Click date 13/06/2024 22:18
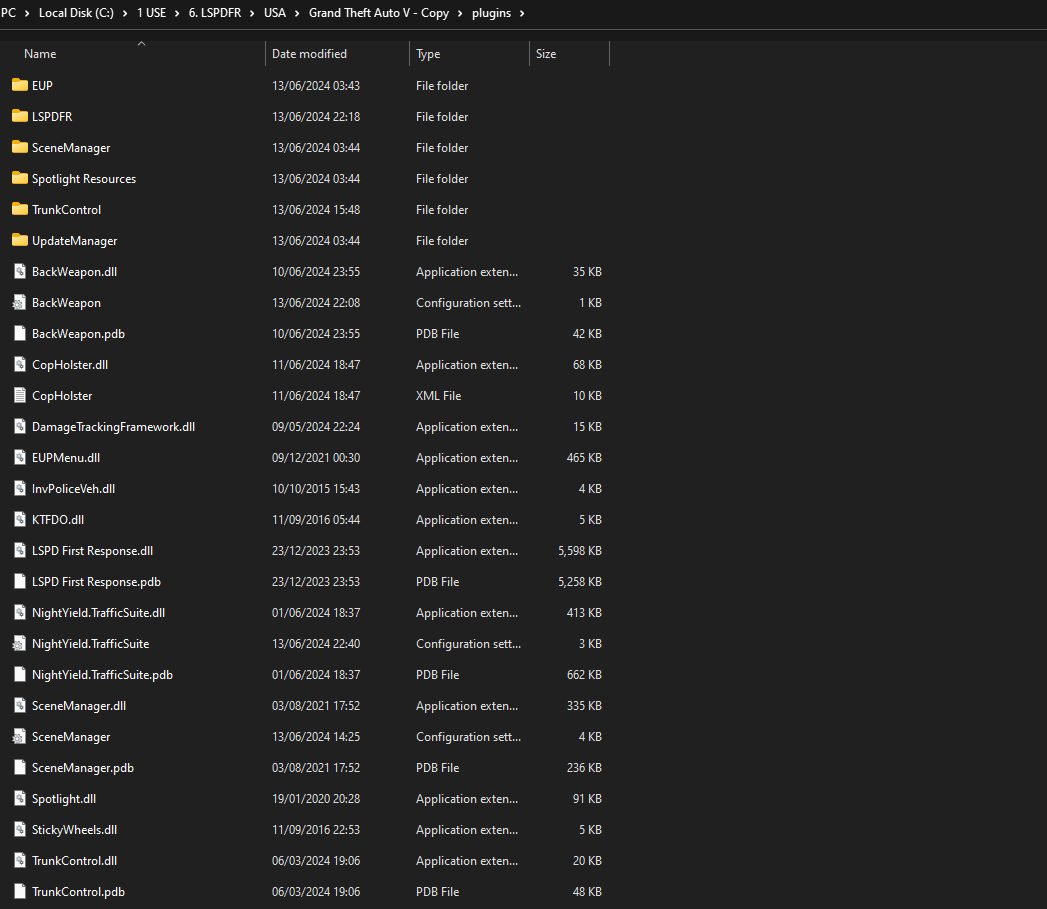The height and width of the screenshot is (909, 1047). [316, 116]
